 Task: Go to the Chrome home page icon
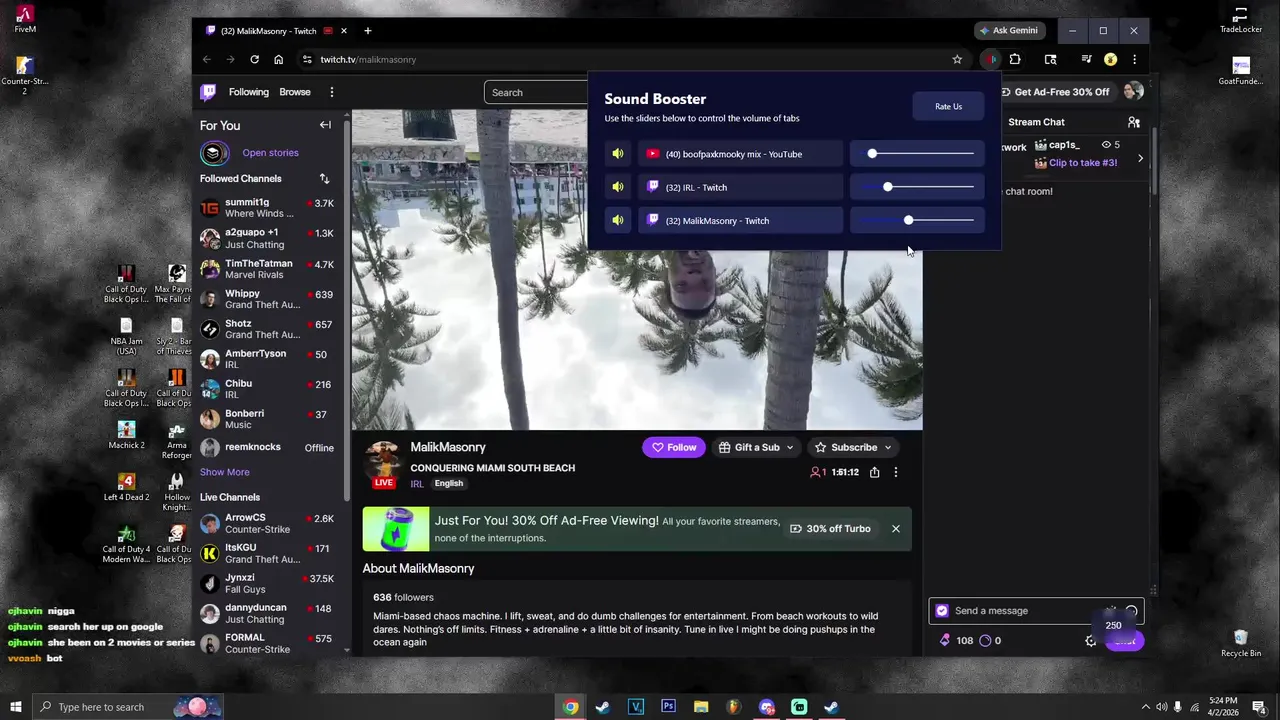coord(278,59)
